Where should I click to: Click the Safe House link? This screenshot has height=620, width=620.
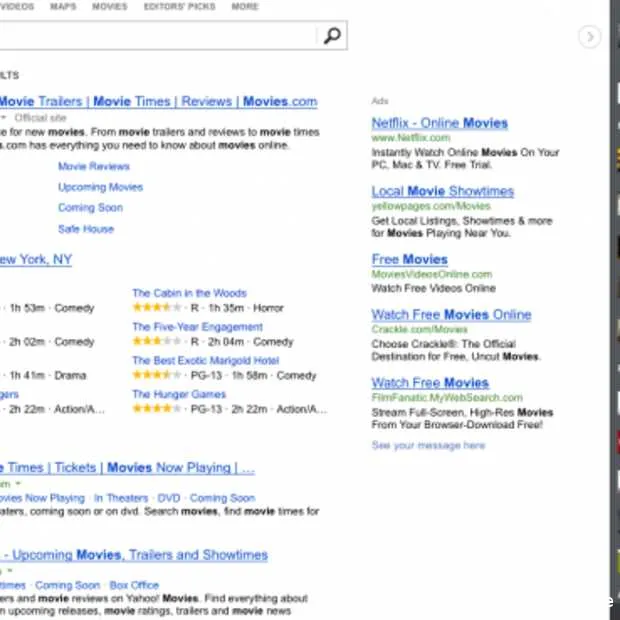tap(86, 229)
